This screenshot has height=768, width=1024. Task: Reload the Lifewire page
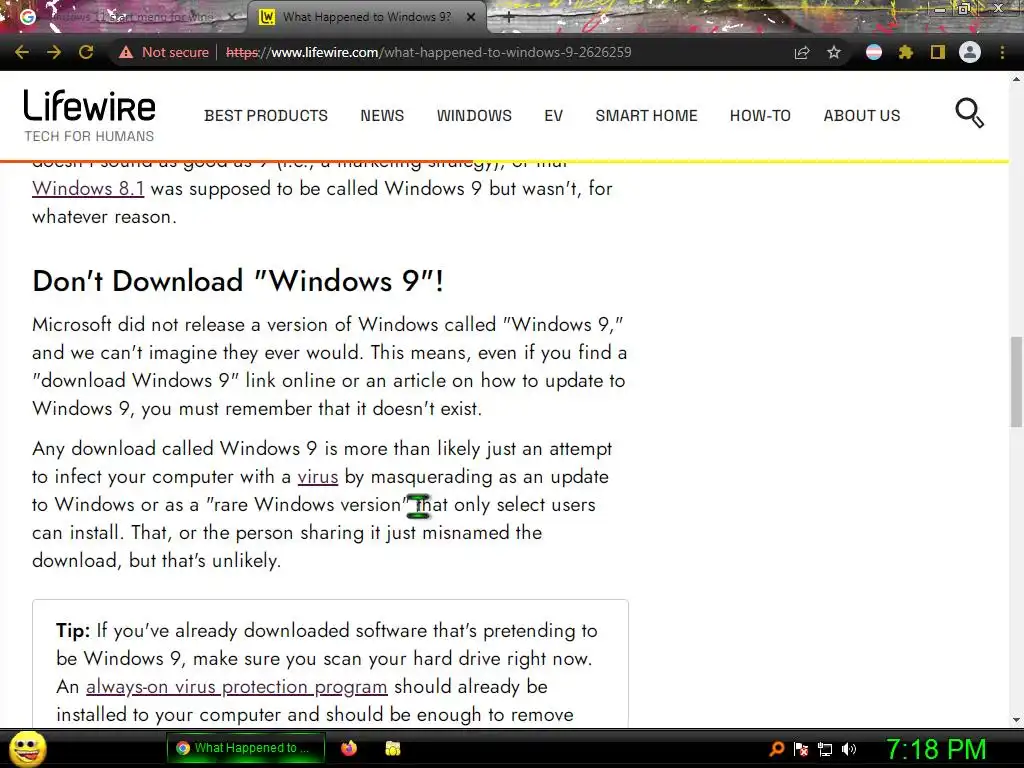click(86, 52)
